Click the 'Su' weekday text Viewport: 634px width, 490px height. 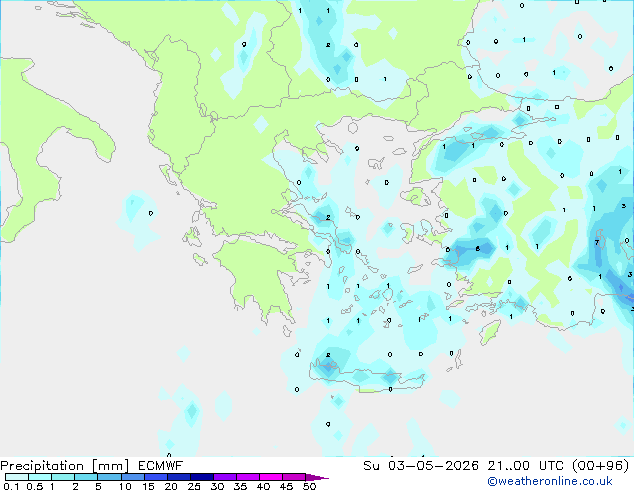[x=372, y=466]
